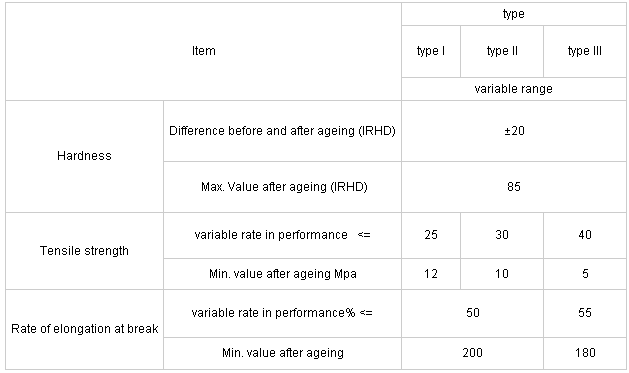Screen dimensions: 629x373
Task: Select Min. value after ageing Mpa cell
Action: (282, 274)
